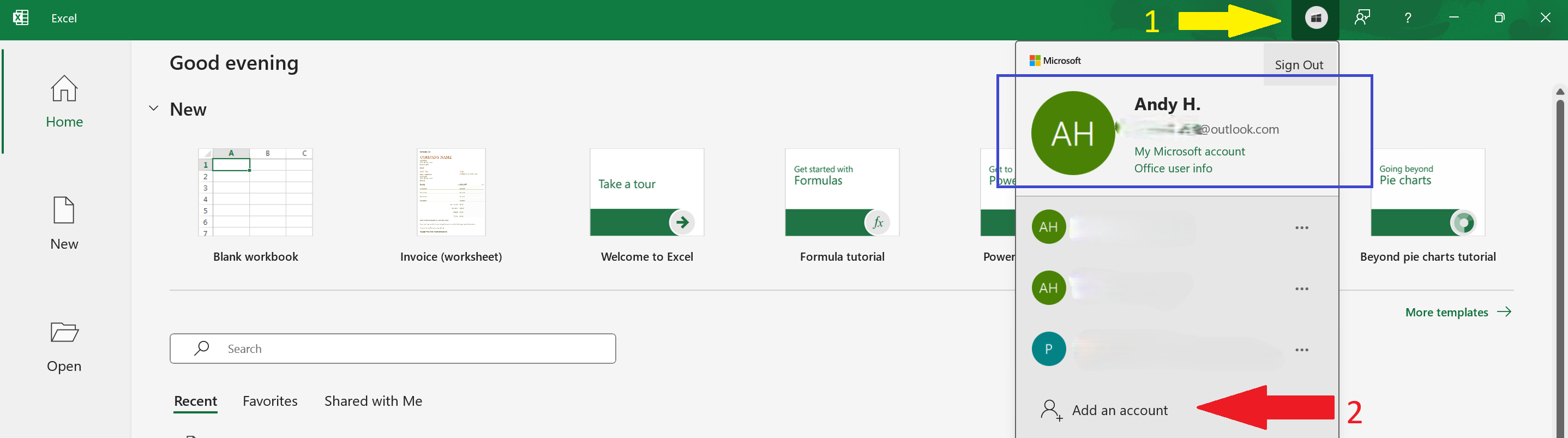Click Beyond pie charts tutorial label
1568x438 pixels.
(x=1427, y=256)
